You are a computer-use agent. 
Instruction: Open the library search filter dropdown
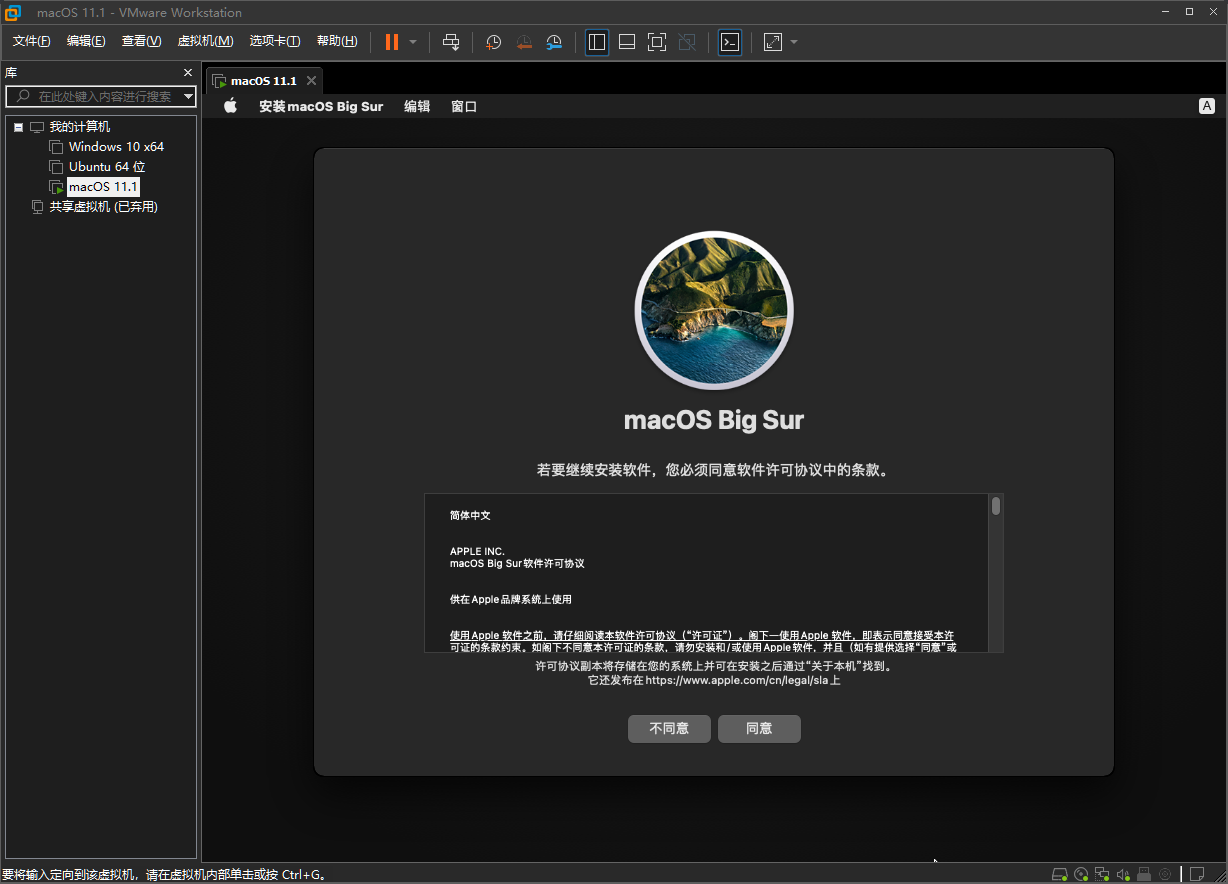click(188, 97)
